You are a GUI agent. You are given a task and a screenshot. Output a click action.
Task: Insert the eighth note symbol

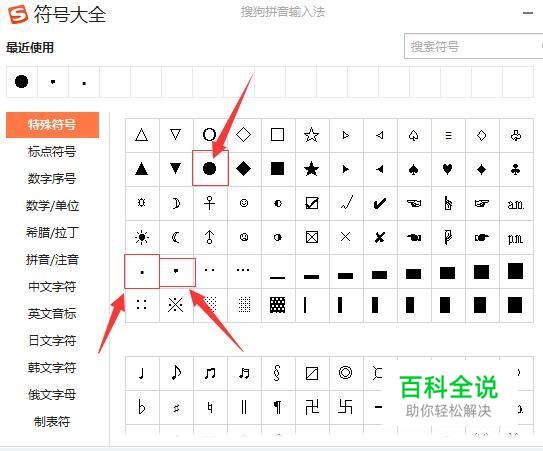[x=176, y=373]
